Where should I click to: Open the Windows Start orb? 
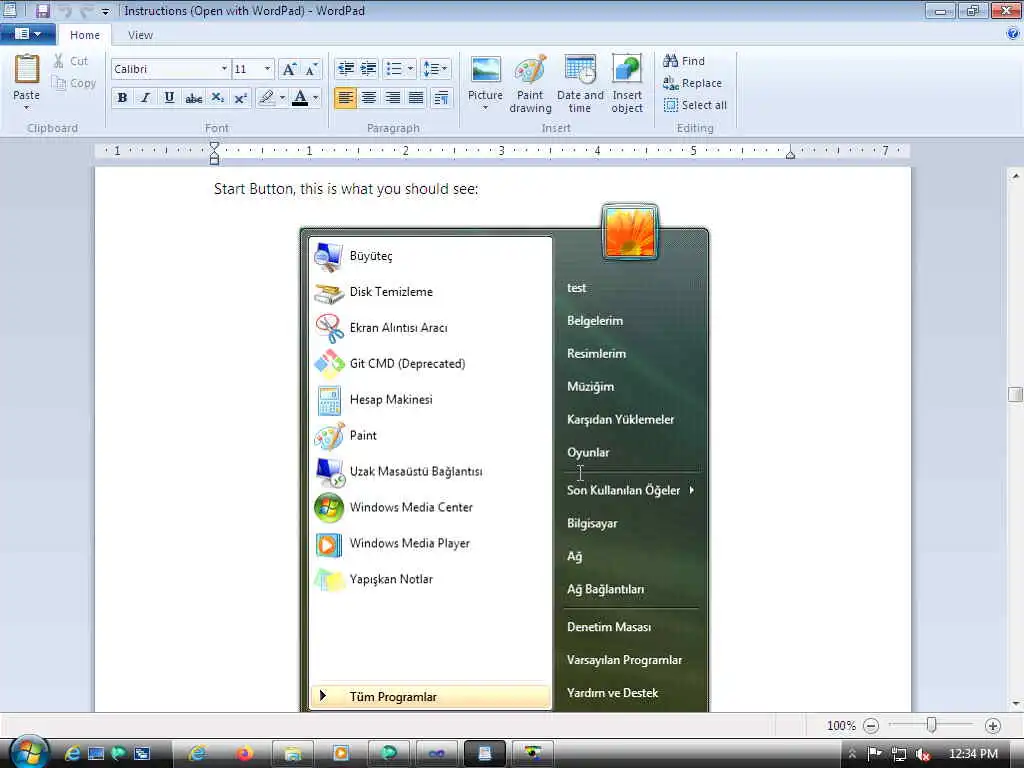[x=29, y=752]
